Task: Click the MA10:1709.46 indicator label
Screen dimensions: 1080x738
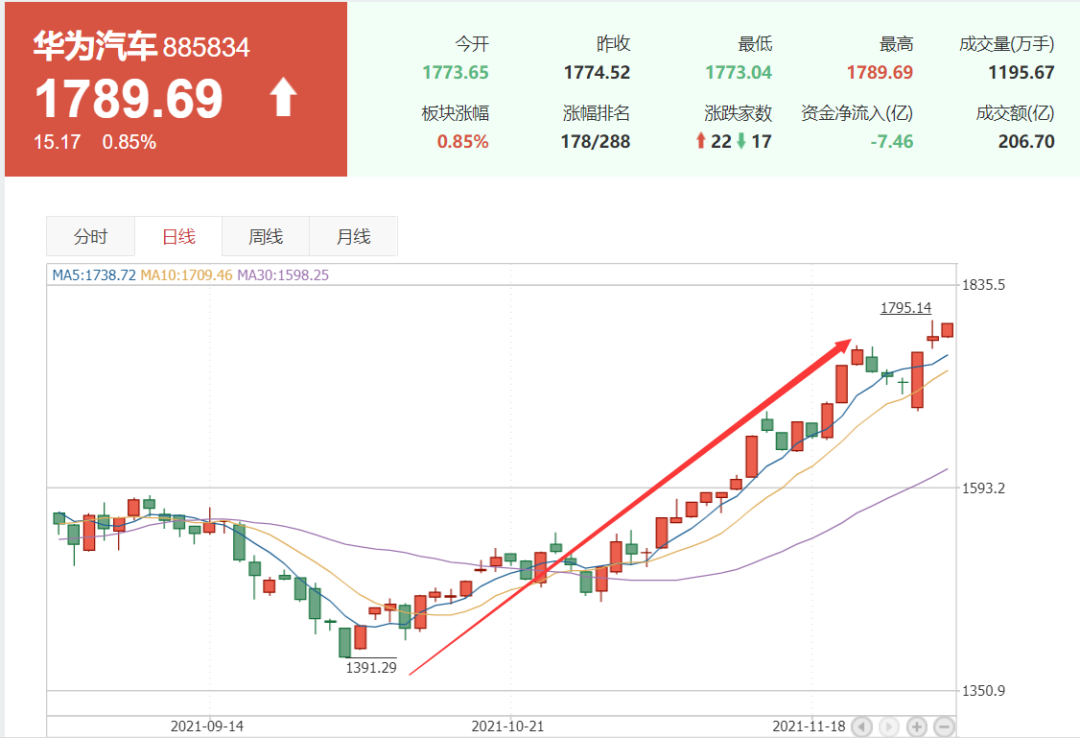Action: point(186,275)
